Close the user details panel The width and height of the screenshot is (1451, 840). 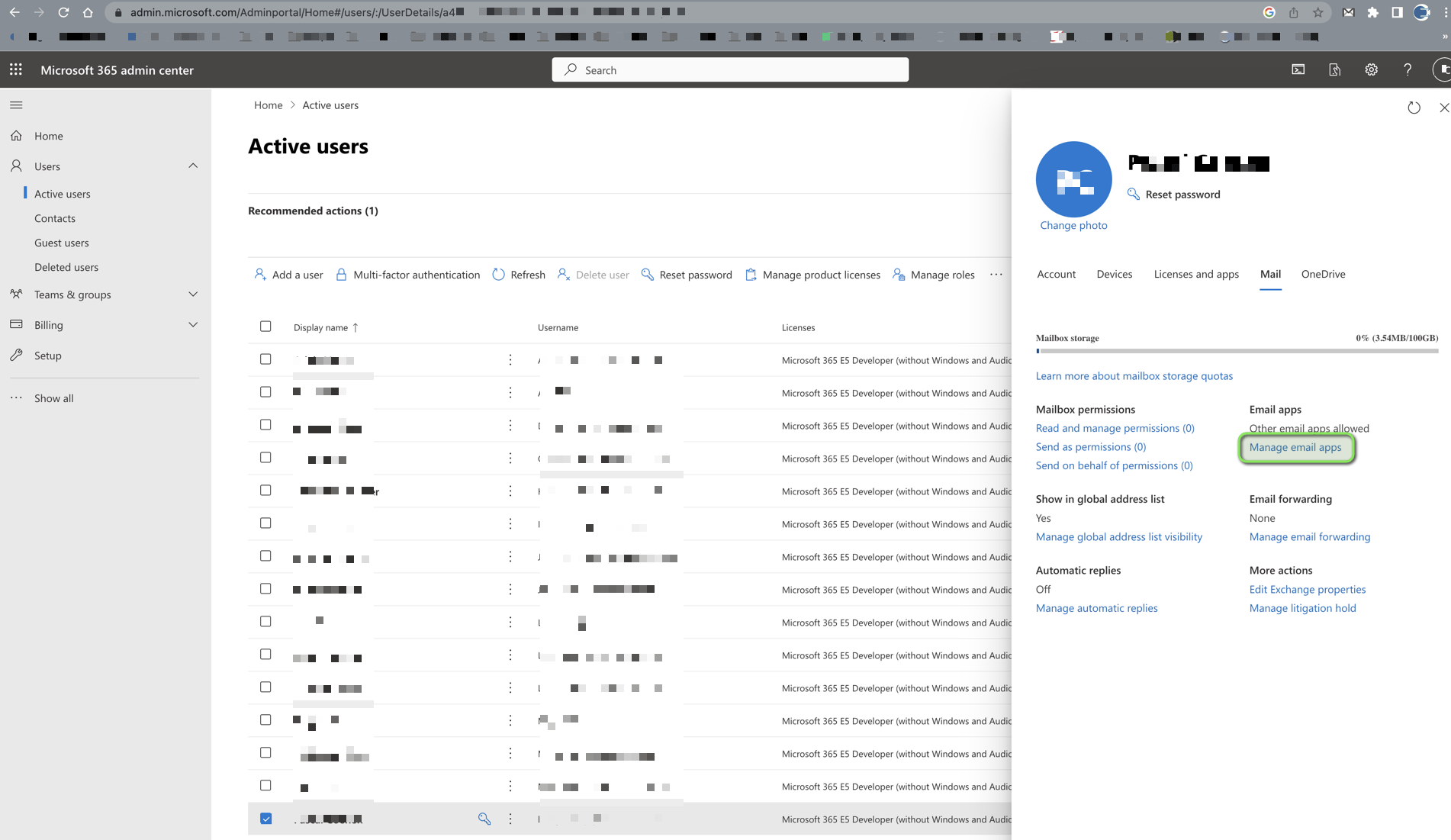click(x=1443, y=108)
